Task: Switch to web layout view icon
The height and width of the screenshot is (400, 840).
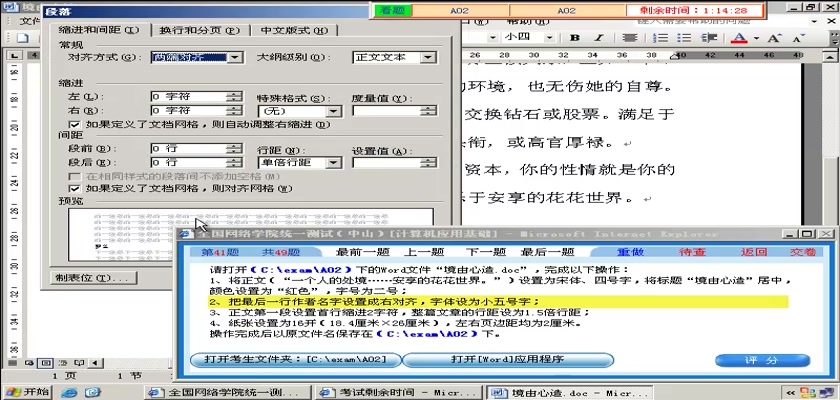Action: [29, 363]
